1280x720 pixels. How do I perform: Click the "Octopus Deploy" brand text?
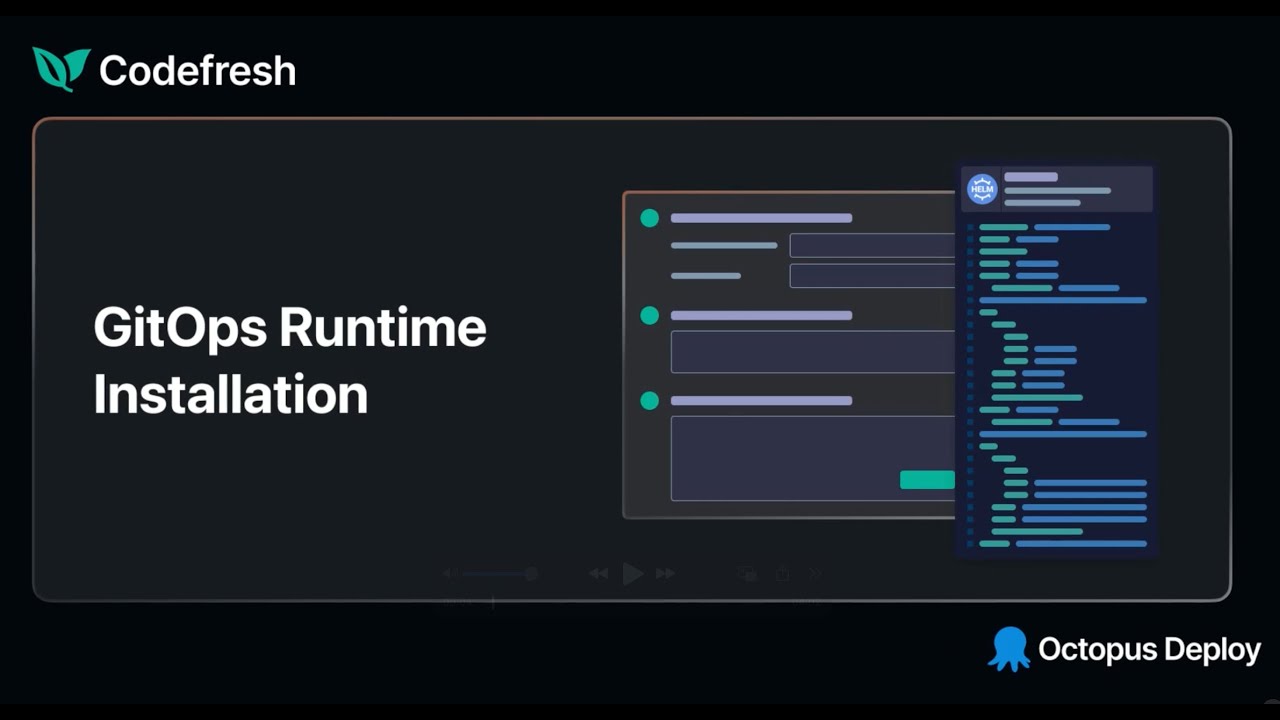pyautogui.click(x=1149, y=650)
